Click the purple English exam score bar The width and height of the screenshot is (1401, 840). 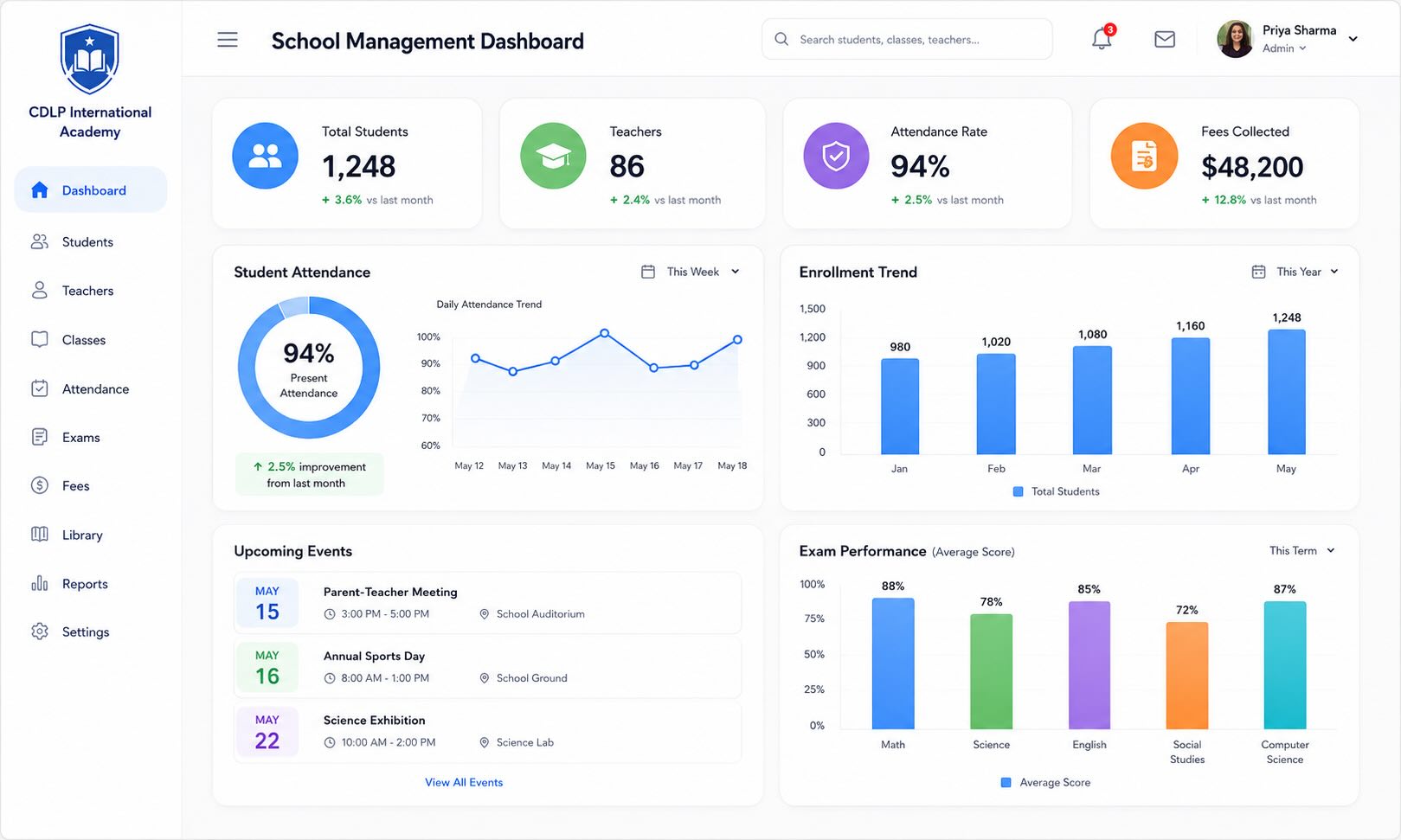pyautogui.click(x=1089, y=665)
